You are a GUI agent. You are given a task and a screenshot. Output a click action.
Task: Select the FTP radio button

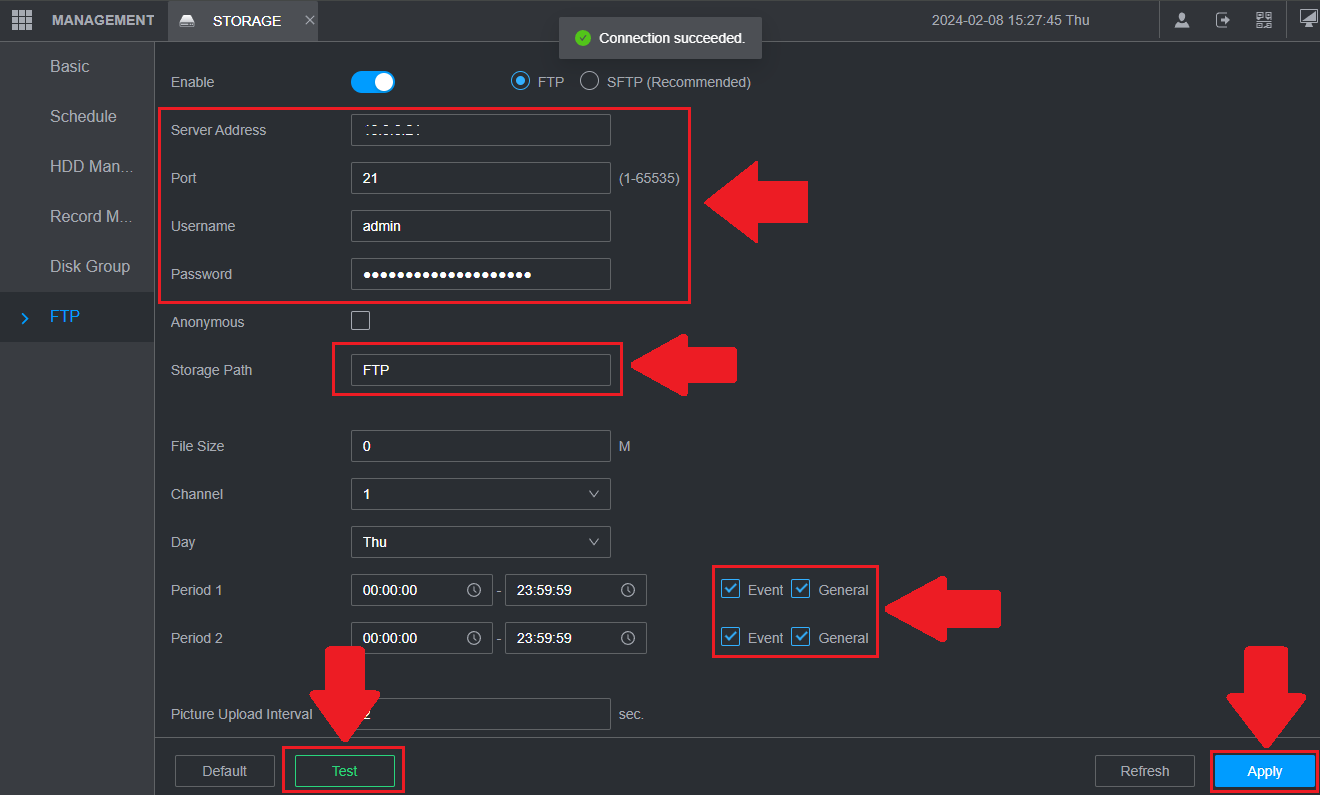pyautogui.click(x=520, y=81)
